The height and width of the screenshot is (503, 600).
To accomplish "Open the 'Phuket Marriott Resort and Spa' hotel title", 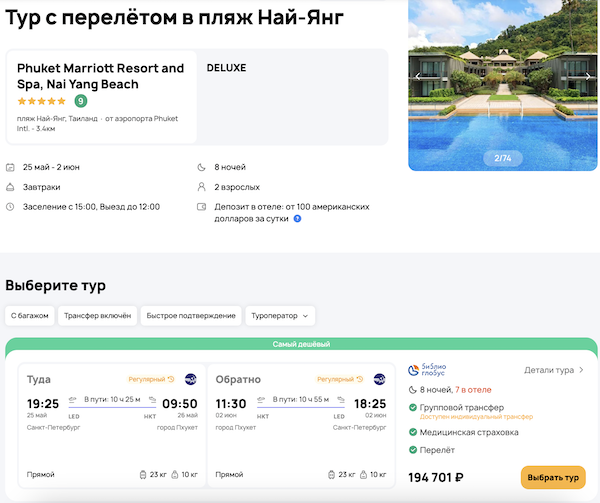I will tap(101, 76).
